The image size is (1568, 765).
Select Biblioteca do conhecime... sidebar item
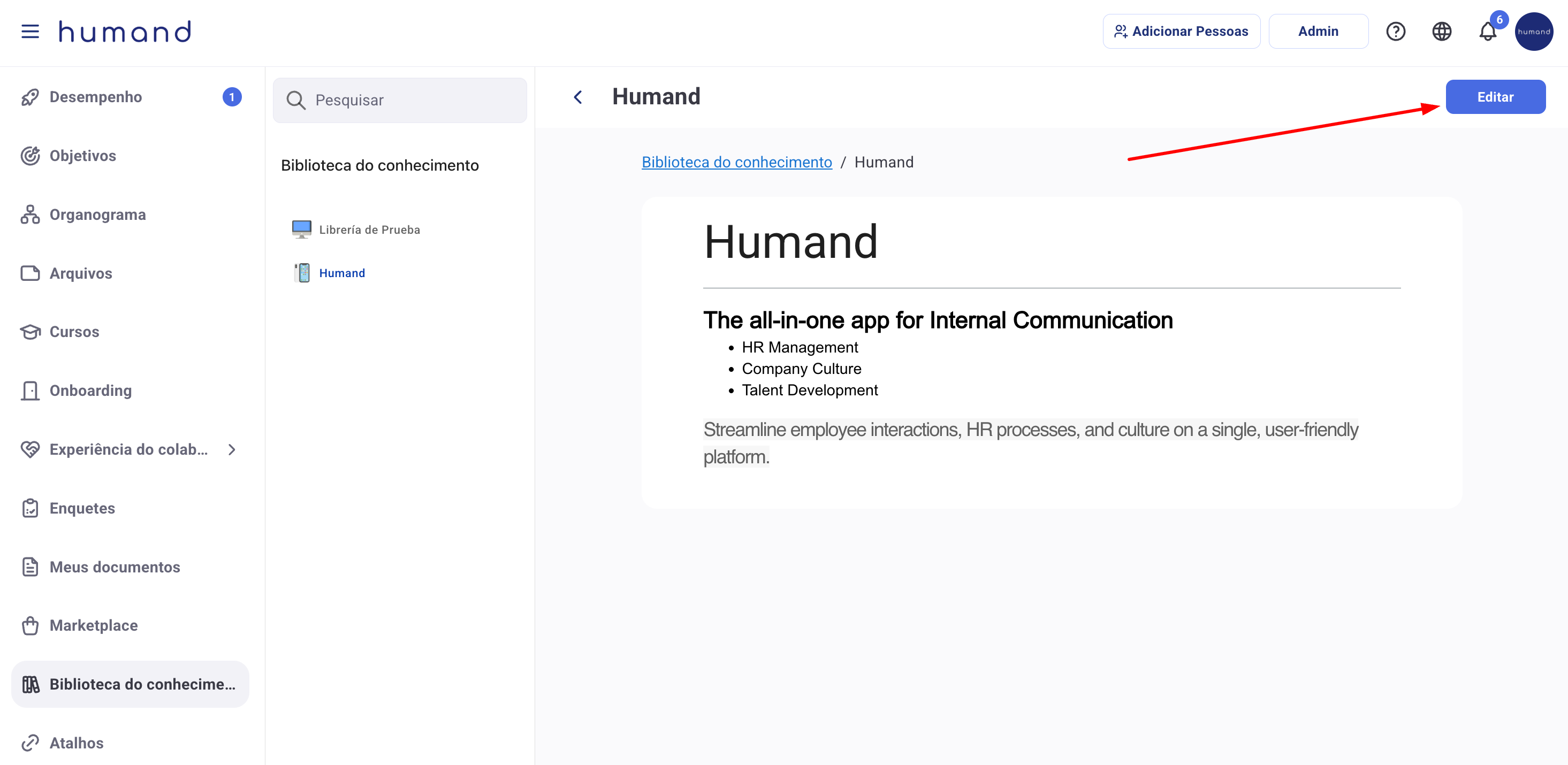pyautogui.click(x=130, y=684)
